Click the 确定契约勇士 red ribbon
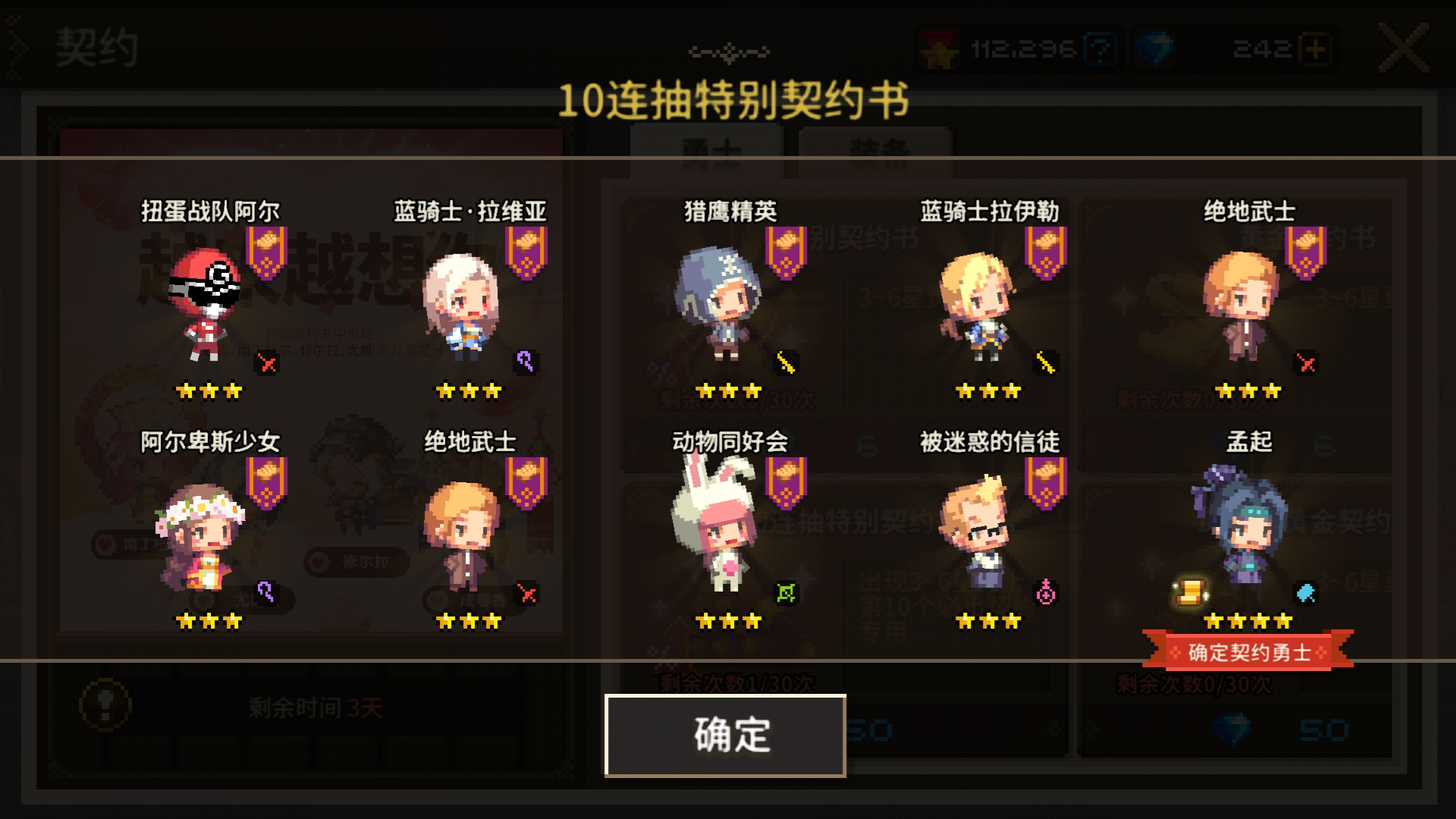 pyautogui.click(x=1248, y=651)
